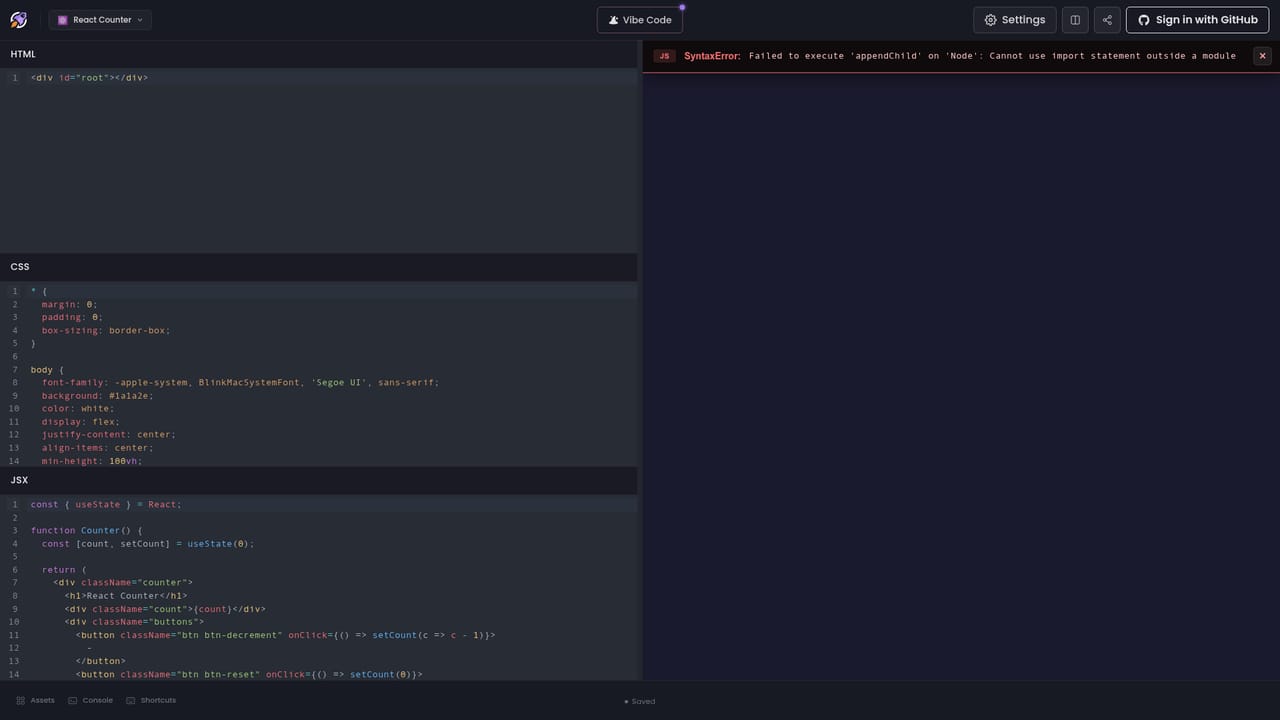Image resolution: width=1280 pixels, height=720 pixels.
Task: Click 'const { useState } = React;' line
Action: pyautogui.click(x=106, y=504)
